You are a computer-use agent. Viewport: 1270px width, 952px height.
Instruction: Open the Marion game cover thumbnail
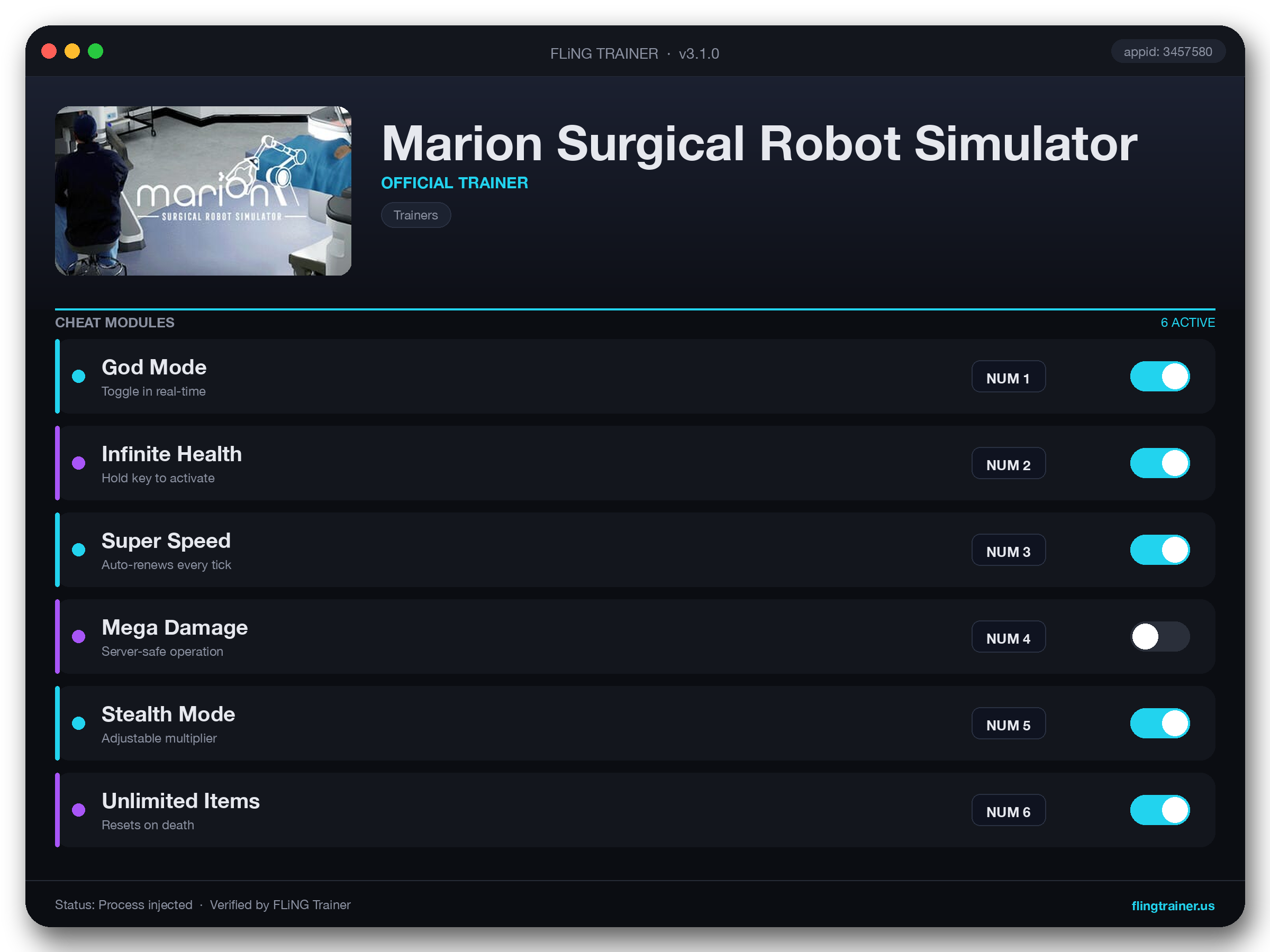pyautogui.click(x=203, y=190)
